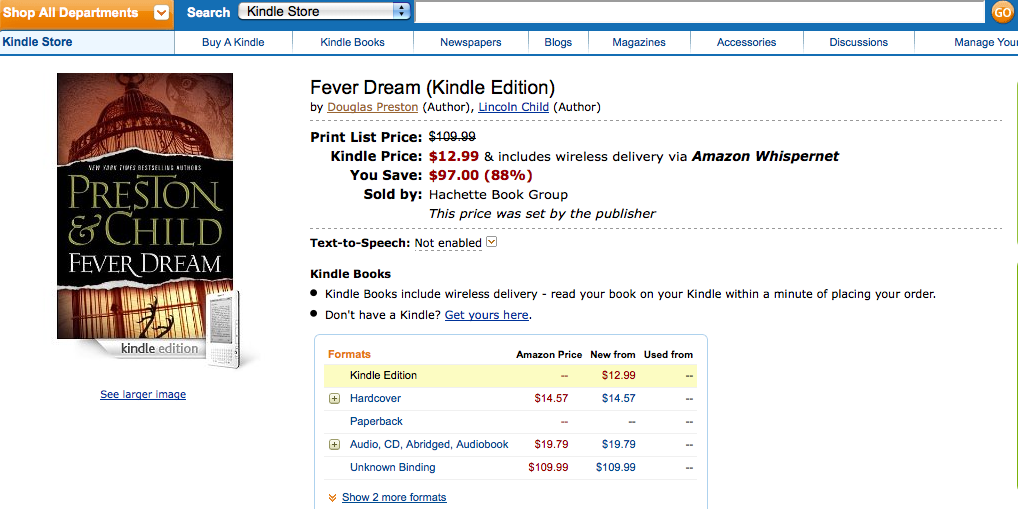This screenshot has height=509, width=1018.
Task: Click the orange GO search button
Action: point(1002,12)
